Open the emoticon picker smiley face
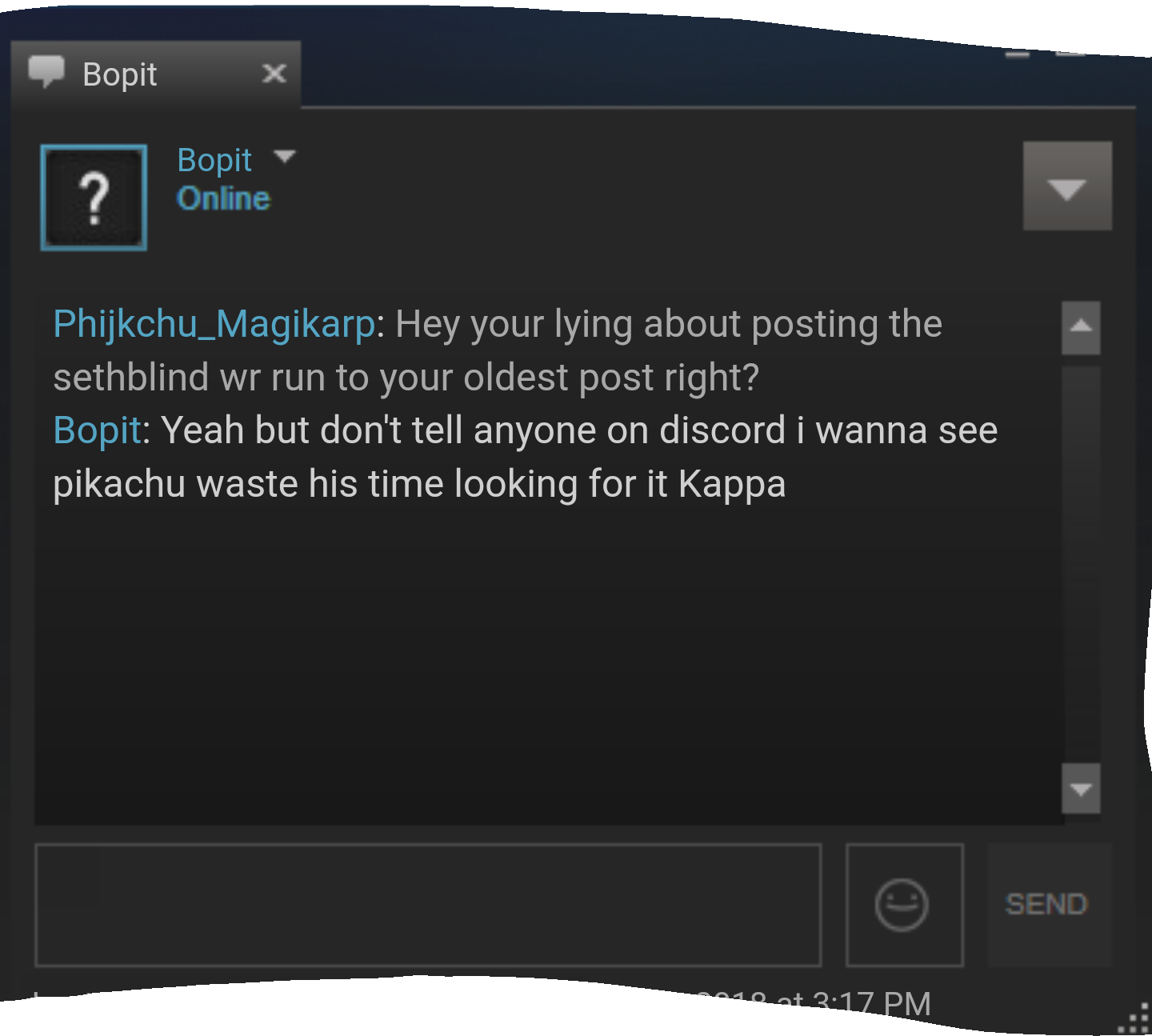 pyautogui.click(x=904, y=905)
